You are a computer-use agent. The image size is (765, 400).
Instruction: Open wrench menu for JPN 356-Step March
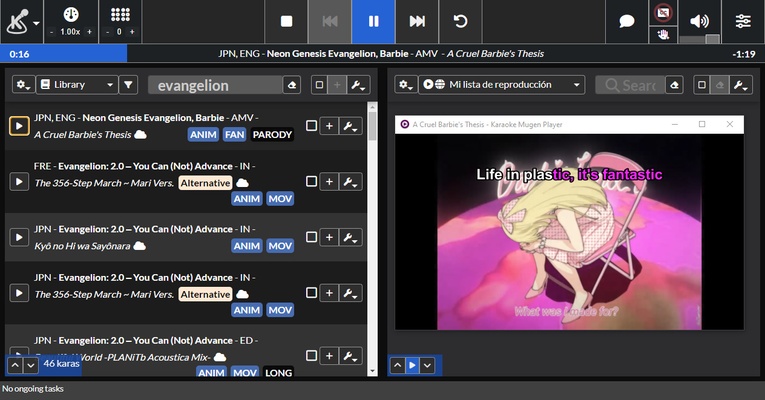350,293
